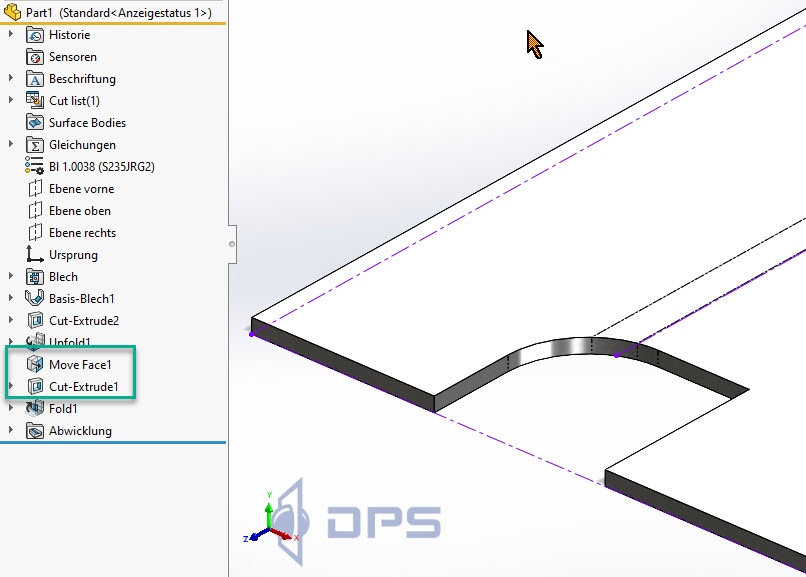
Task: Select the Fold1 label
Action: point(63,408)
